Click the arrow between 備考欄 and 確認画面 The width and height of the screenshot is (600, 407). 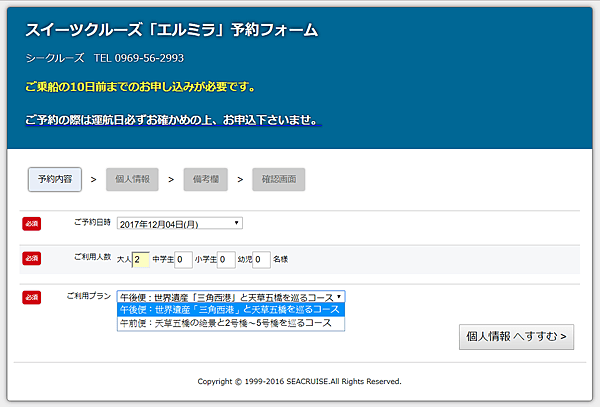tap(241, 181)
